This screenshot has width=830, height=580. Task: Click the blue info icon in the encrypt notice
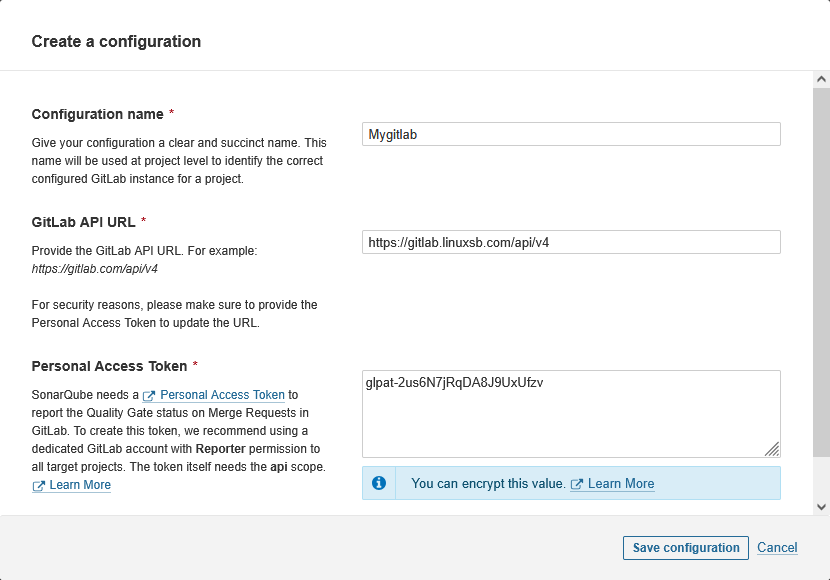[379, 483]
